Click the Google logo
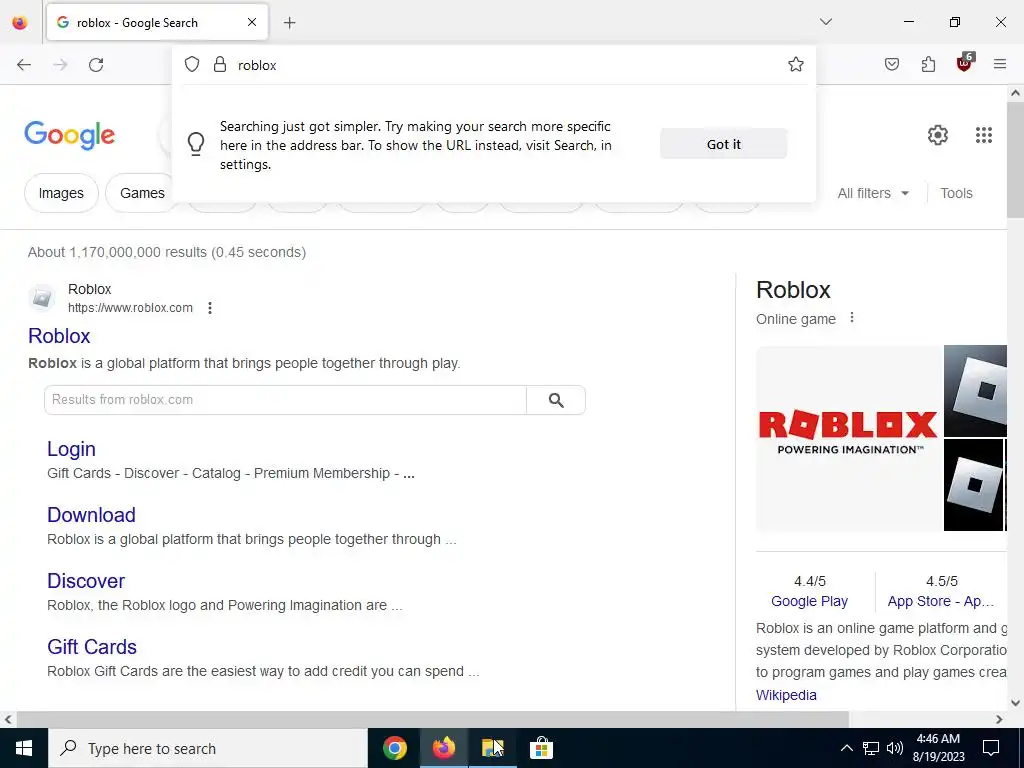Viewport: 1024px width, 768px height. [x=70, y=135]
